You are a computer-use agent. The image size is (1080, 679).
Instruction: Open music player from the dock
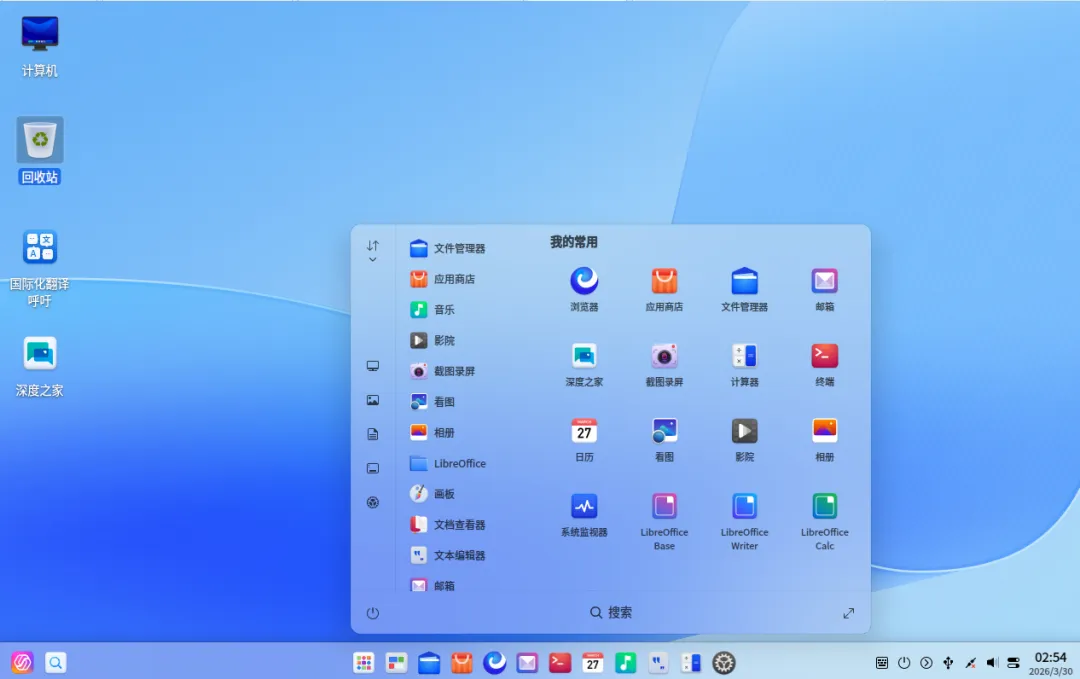pos(625,662)
